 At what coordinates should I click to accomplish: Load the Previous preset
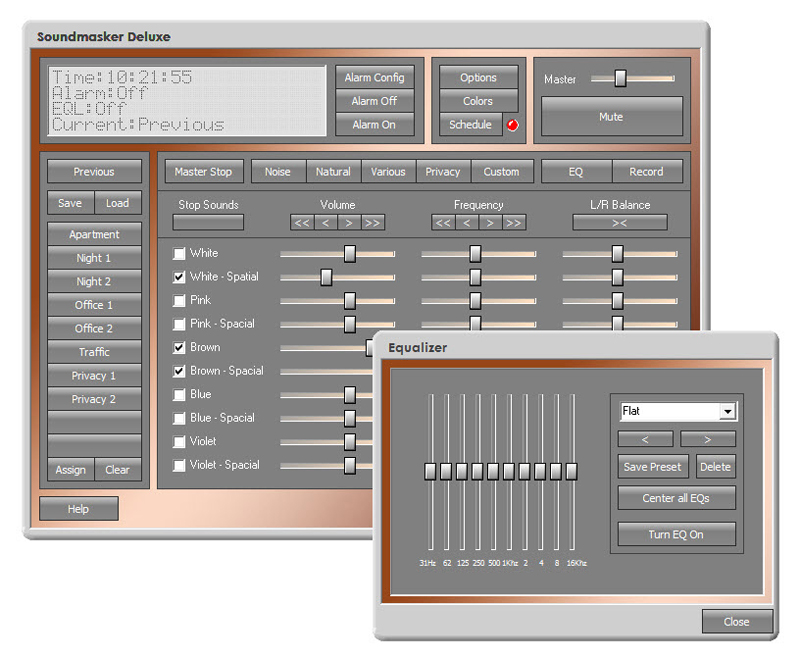(x=94, y=172)
